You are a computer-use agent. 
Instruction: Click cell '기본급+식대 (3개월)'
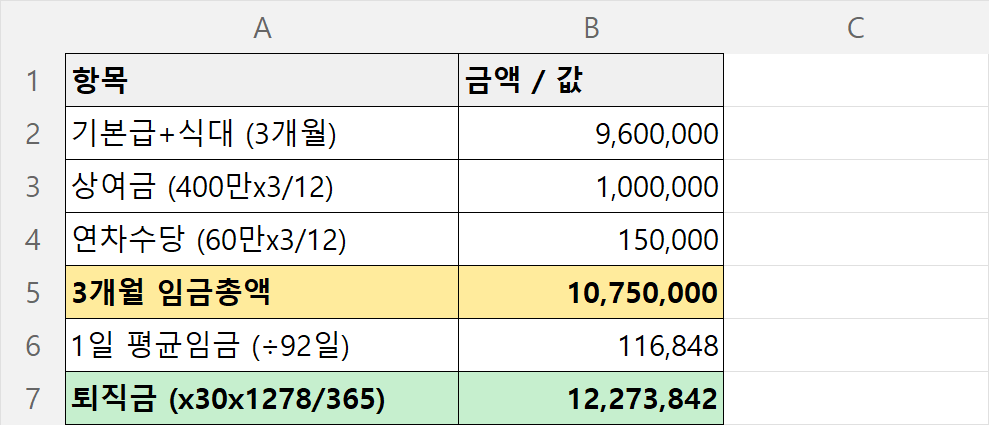262,133
